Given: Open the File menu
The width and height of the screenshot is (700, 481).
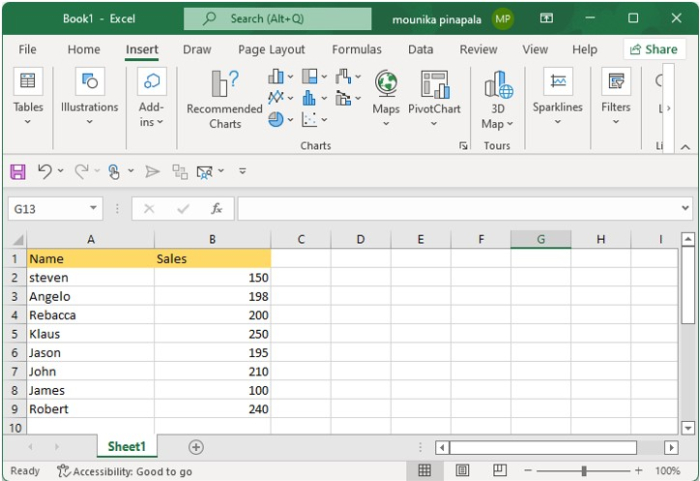Looking at the screenshot, I should click(27, 49).
